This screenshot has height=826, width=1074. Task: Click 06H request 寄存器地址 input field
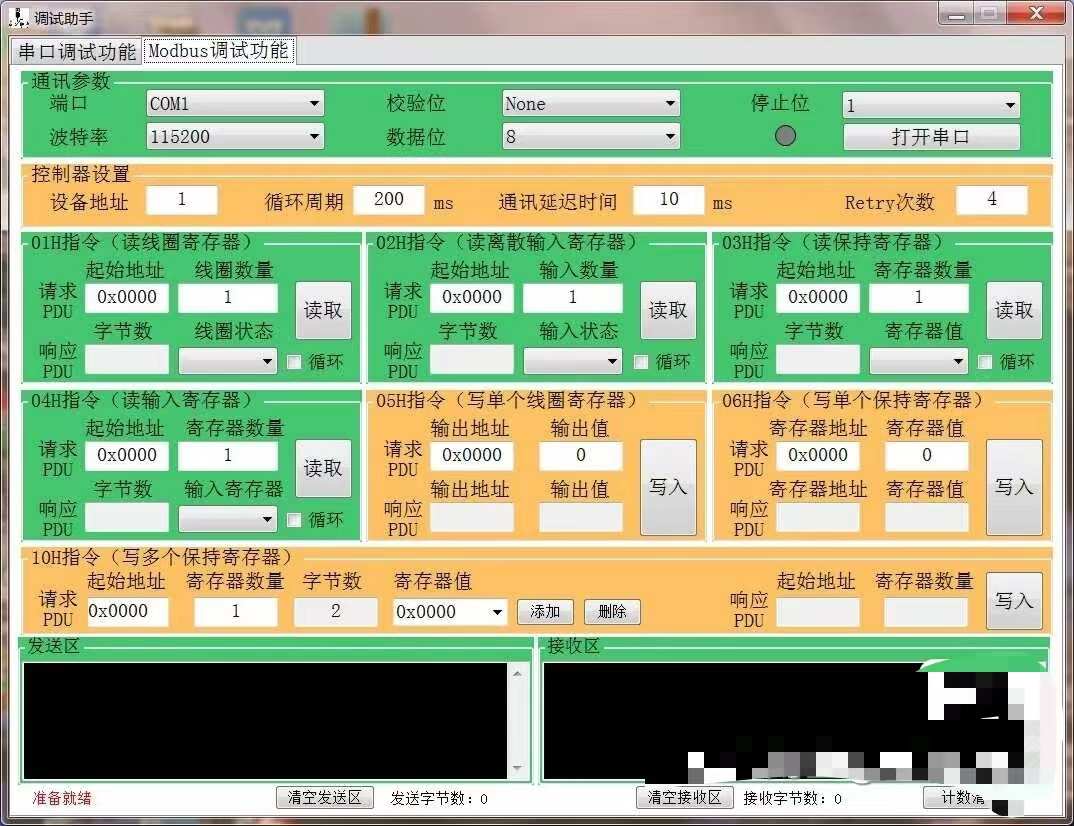[818, 456]
